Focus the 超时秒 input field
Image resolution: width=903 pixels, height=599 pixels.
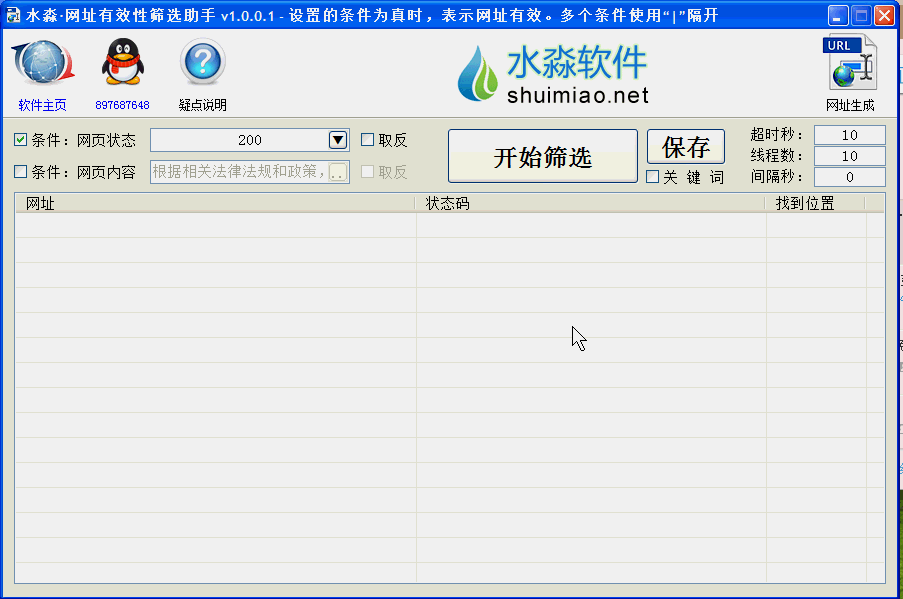click(849, 135)
